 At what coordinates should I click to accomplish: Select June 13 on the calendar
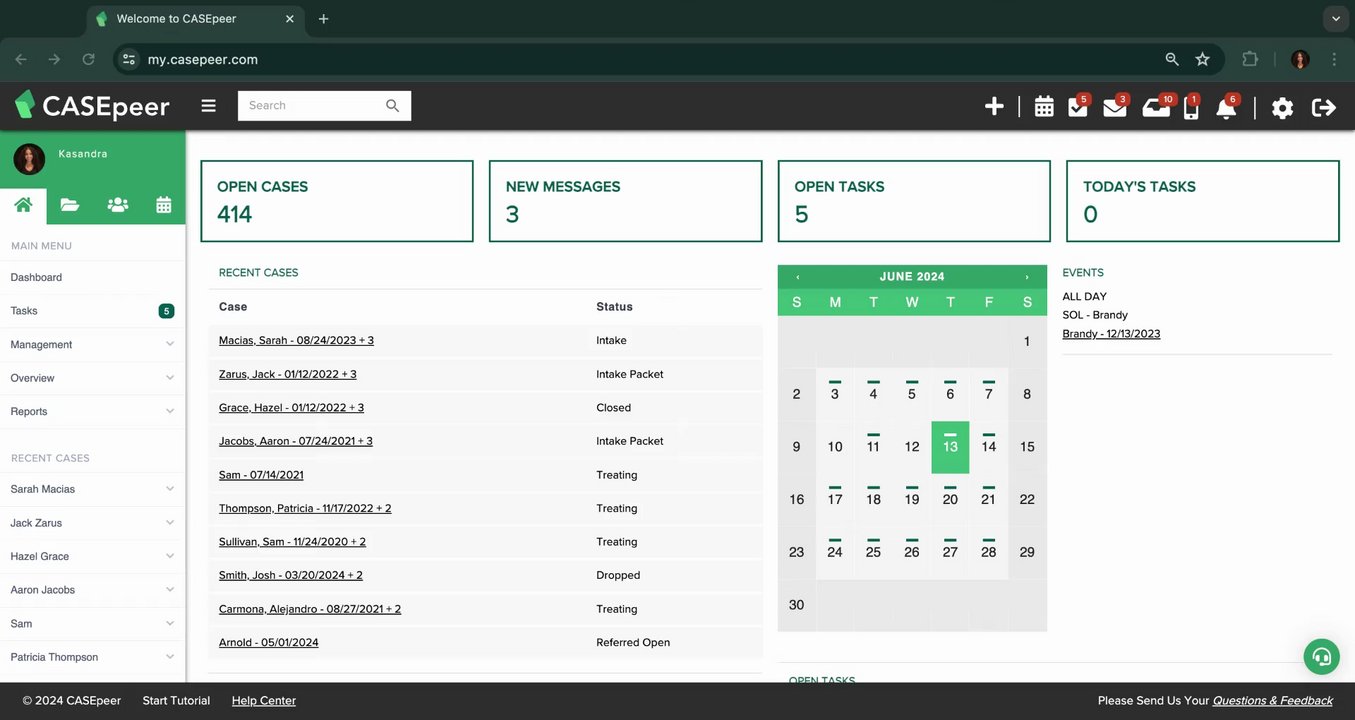[950, 447]
